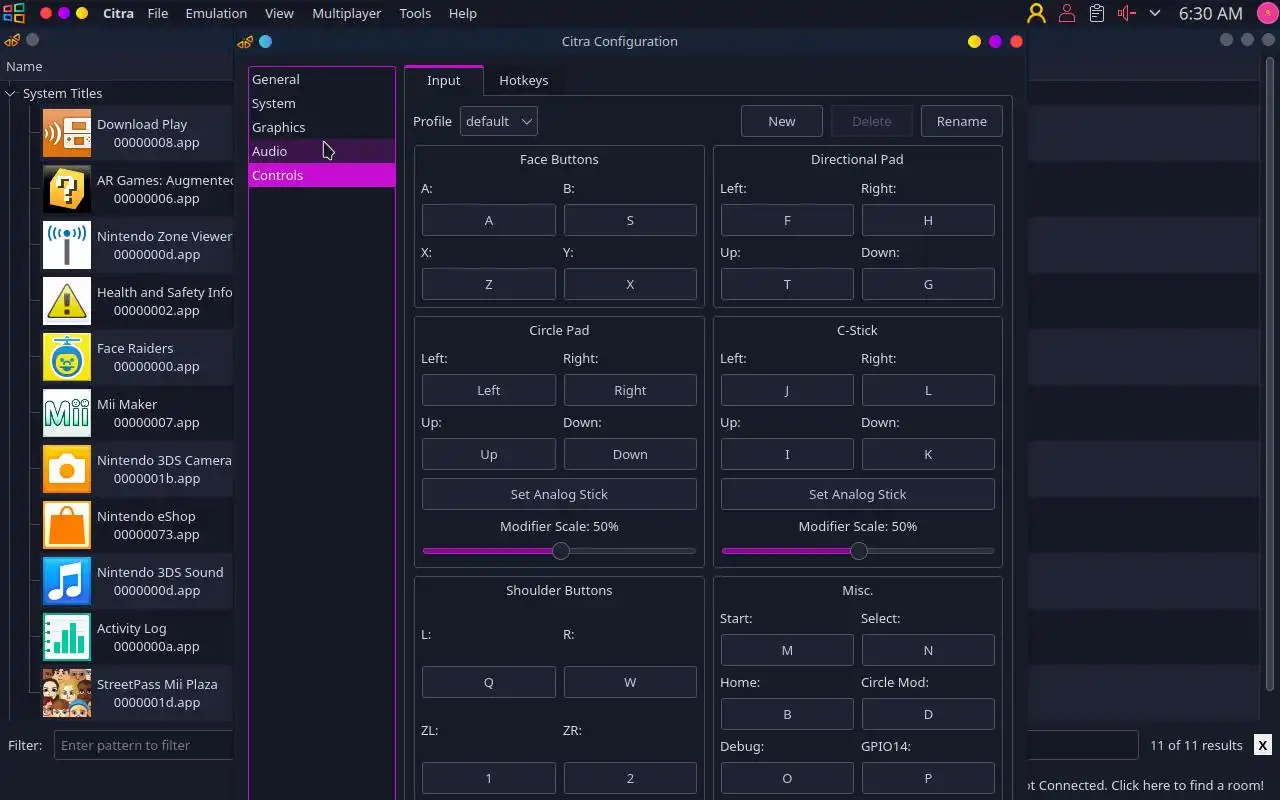Open the clipboard tray icon
This screenshot has width=1280, height=800.
point(1097,13)
